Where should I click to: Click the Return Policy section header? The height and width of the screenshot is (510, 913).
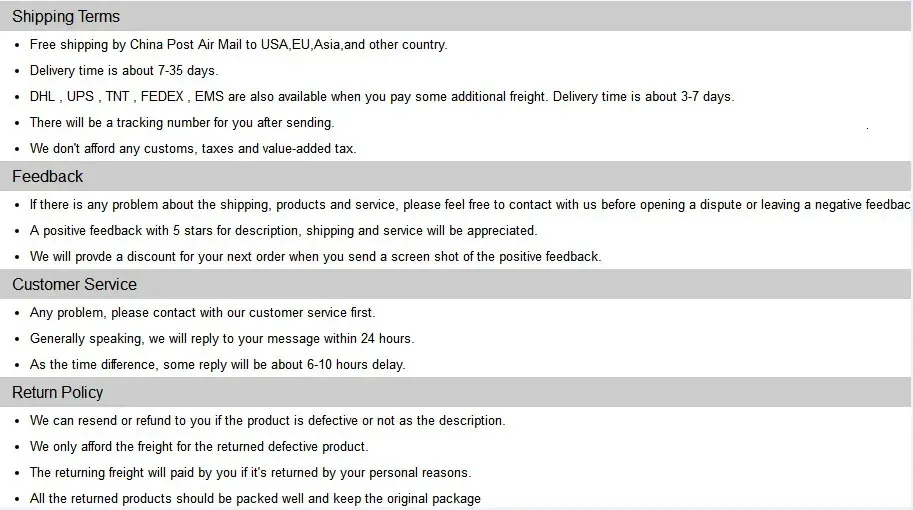[58, 393]
